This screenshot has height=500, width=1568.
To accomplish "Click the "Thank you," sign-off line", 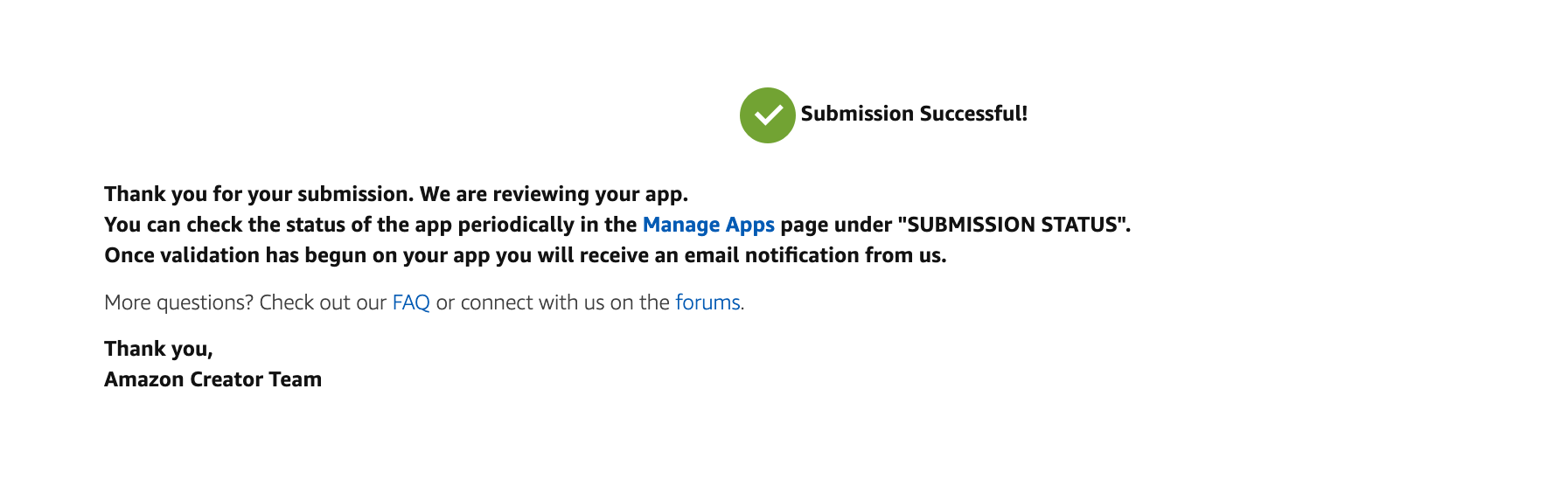I will 158,349.
